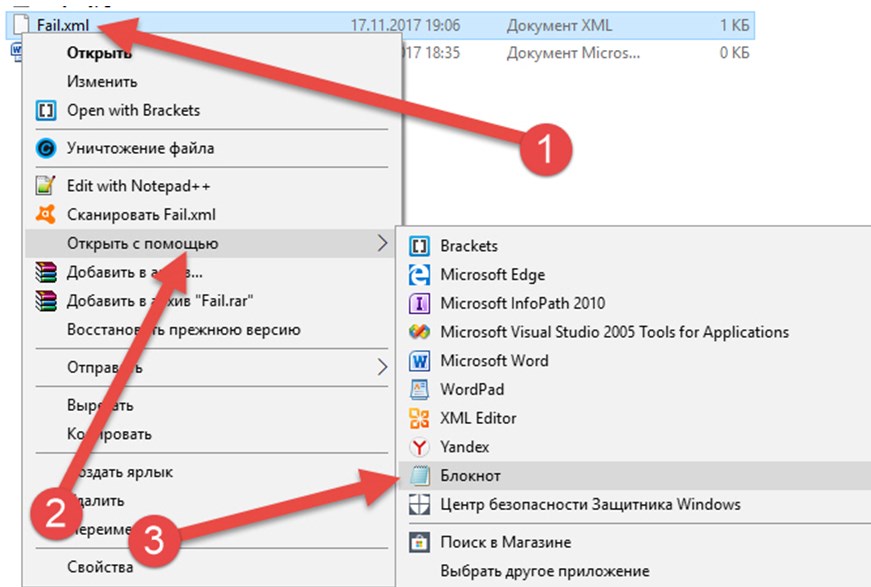
Task: Expand the "Открыть с помощью" submenu arrow
Action: 382,243
